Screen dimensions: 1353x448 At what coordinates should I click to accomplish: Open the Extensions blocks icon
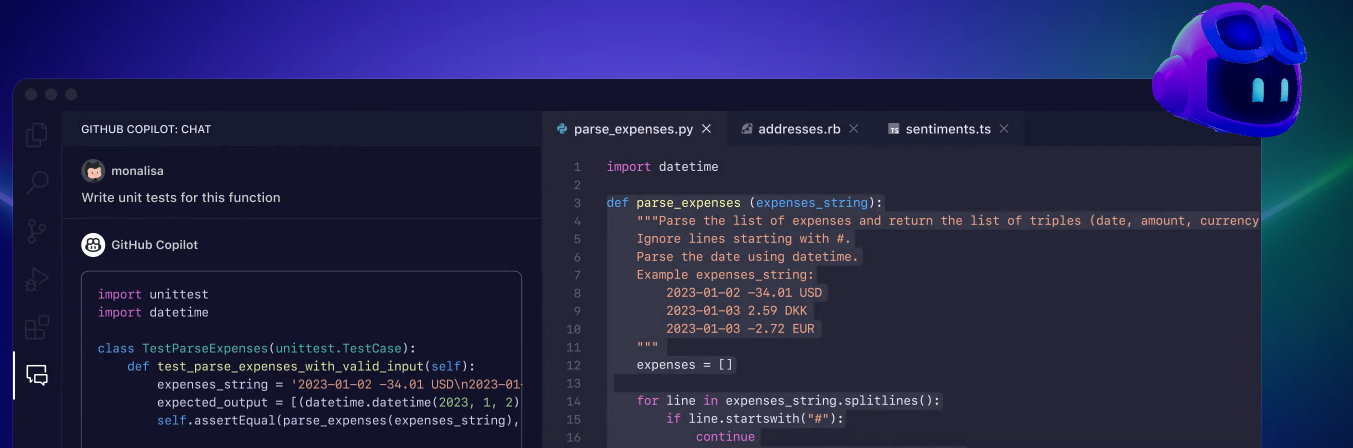(37, 327)
